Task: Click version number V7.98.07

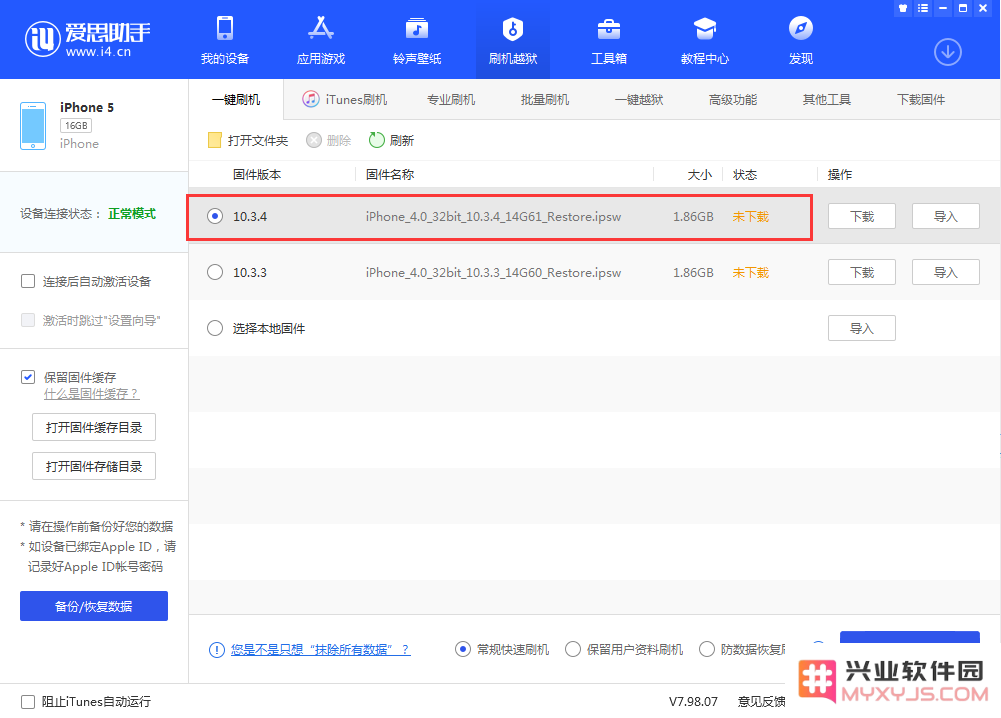Action: (693, 702)
